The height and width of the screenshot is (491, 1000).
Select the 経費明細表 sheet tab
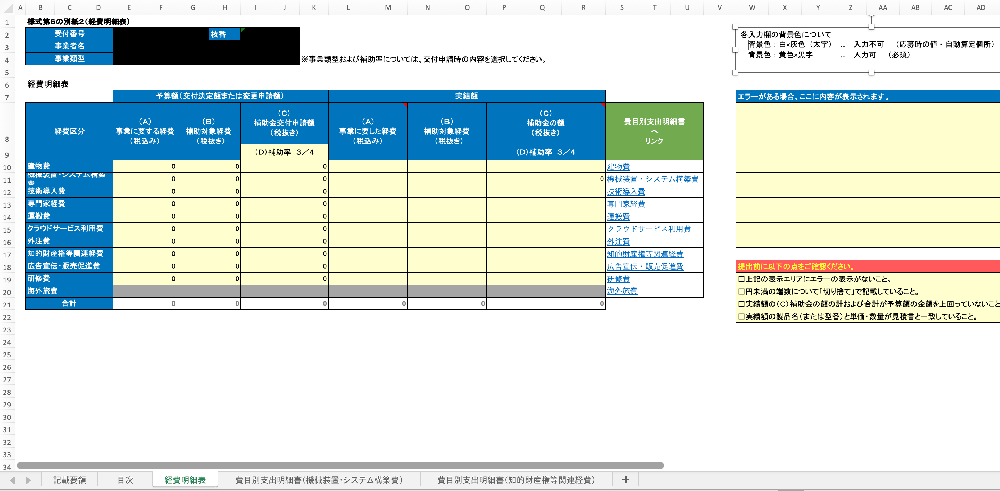pyautogui.click(x=184, y=480)
